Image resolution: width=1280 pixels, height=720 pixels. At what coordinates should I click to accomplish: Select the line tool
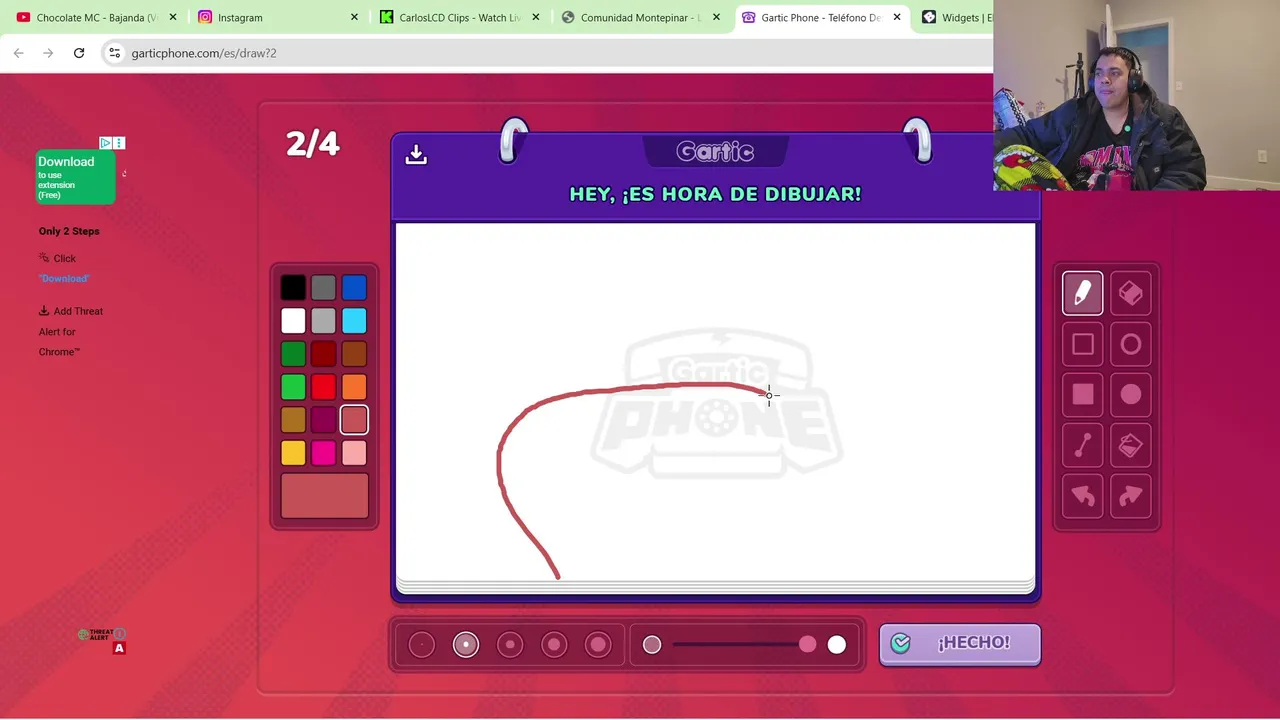(1083, 445)
